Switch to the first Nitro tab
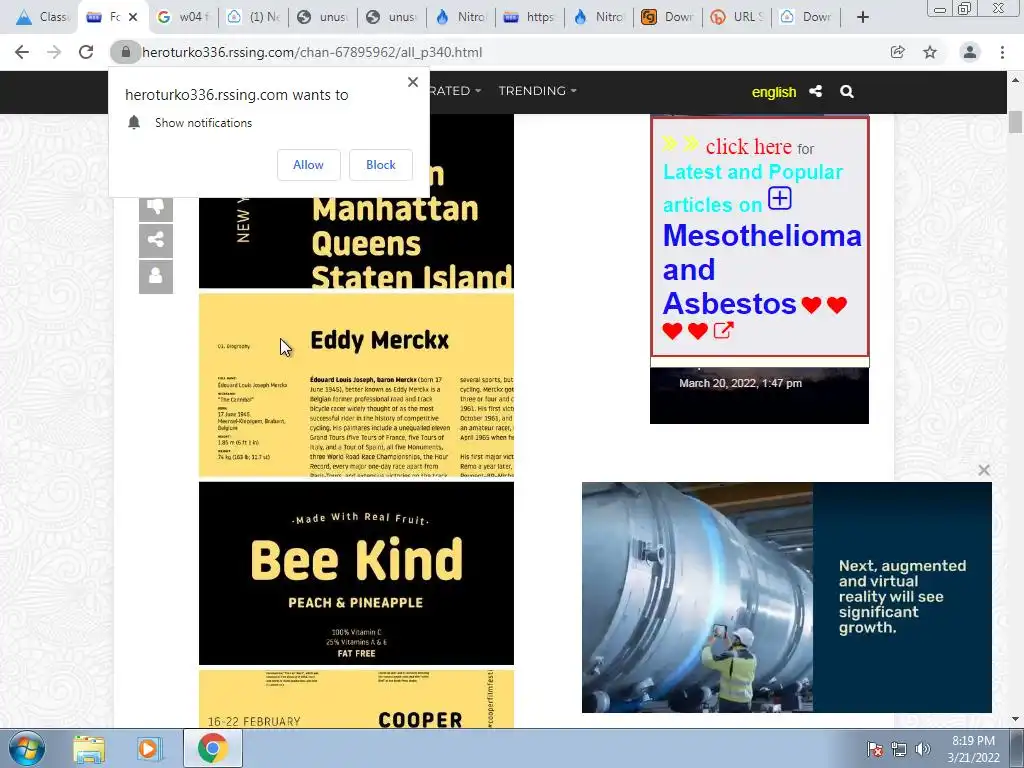The width and height of the screenshot is (1024, 768). click(x=460, y=17)
